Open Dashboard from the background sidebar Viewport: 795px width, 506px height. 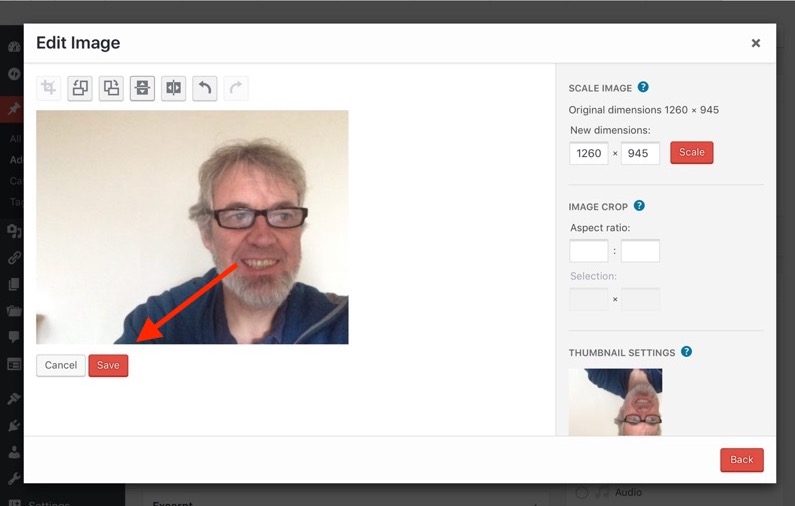point(14,47)
